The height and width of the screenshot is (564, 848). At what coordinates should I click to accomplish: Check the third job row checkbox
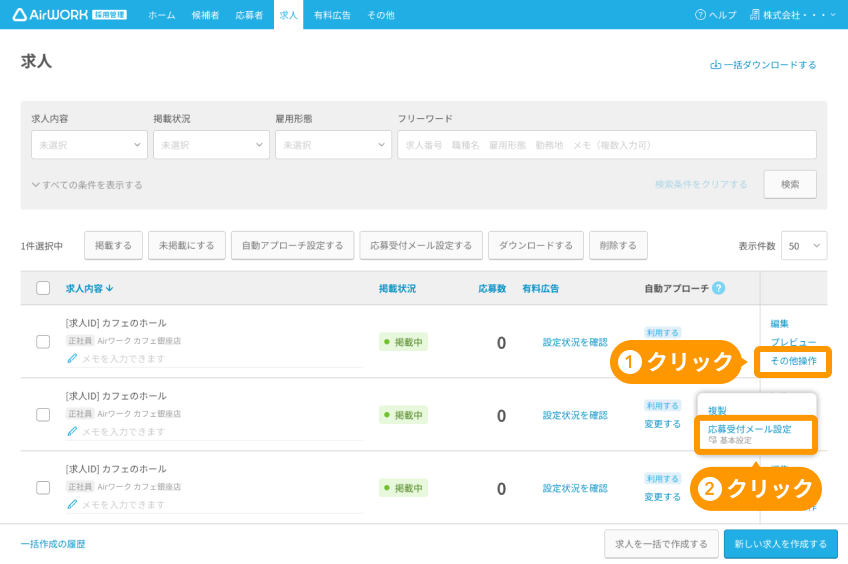[43, 488]
